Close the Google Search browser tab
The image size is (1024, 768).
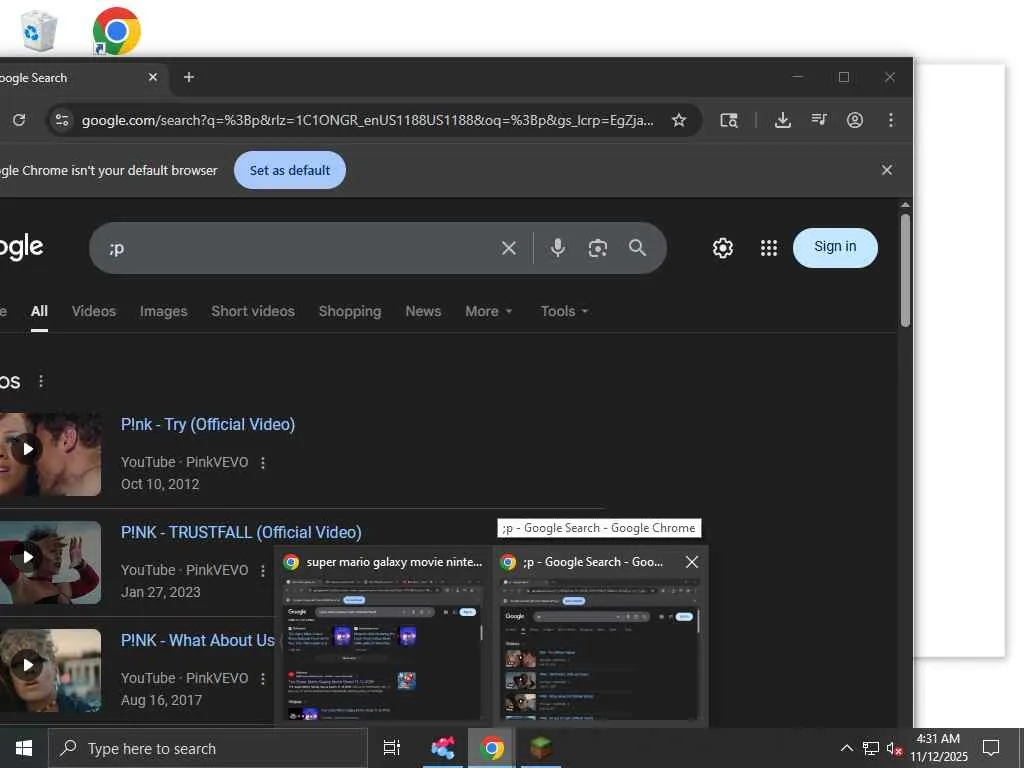pos(153,77)
